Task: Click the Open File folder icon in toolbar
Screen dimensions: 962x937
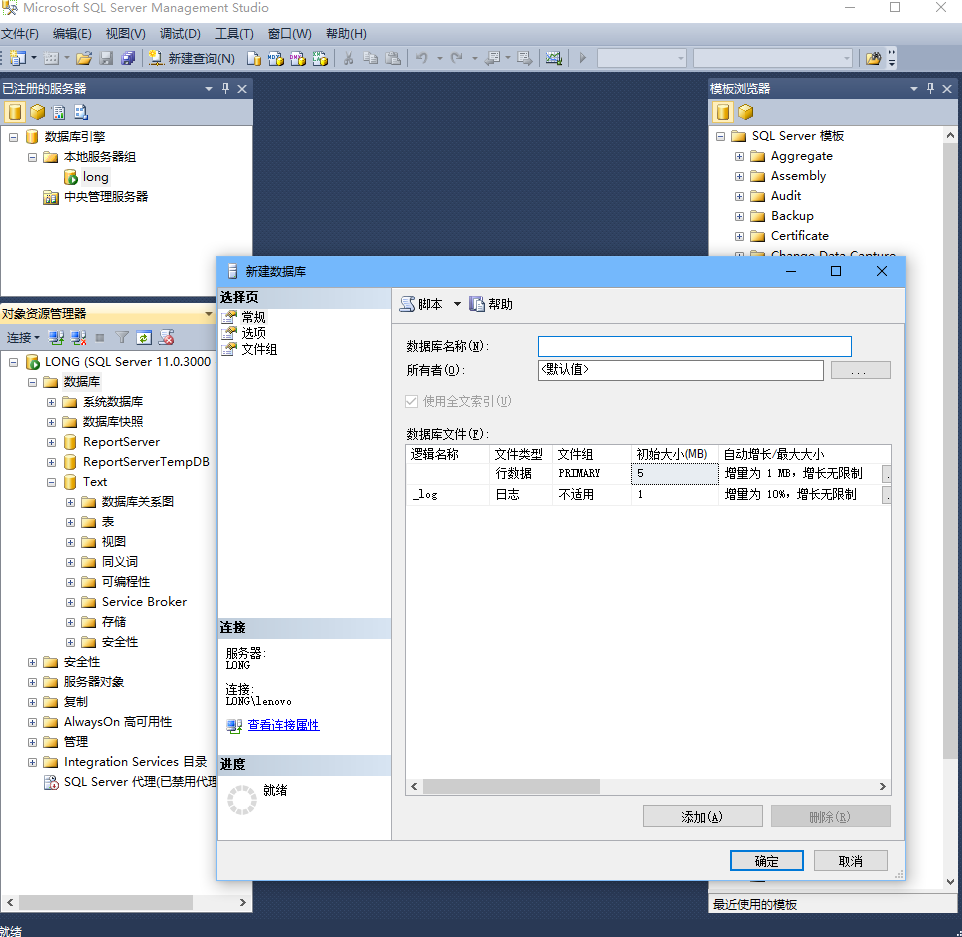Action: click(x=83, y=58)
